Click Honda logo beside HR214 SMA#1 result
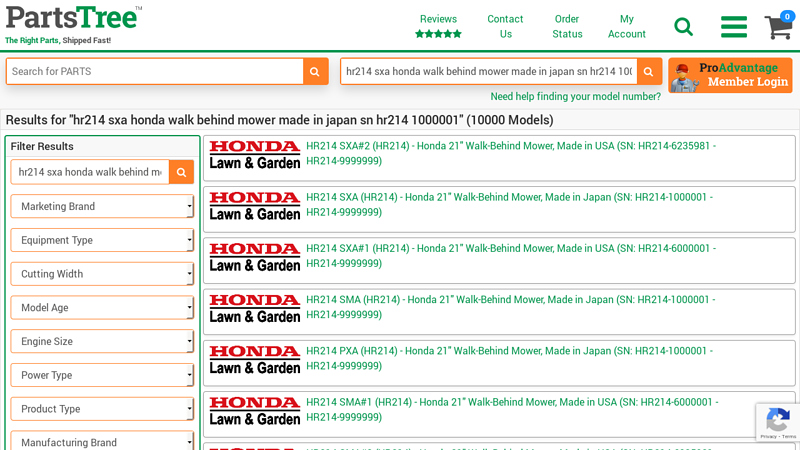Image resolution: width=800 pixels, height=450 pixels. click(x=255, y=411)
